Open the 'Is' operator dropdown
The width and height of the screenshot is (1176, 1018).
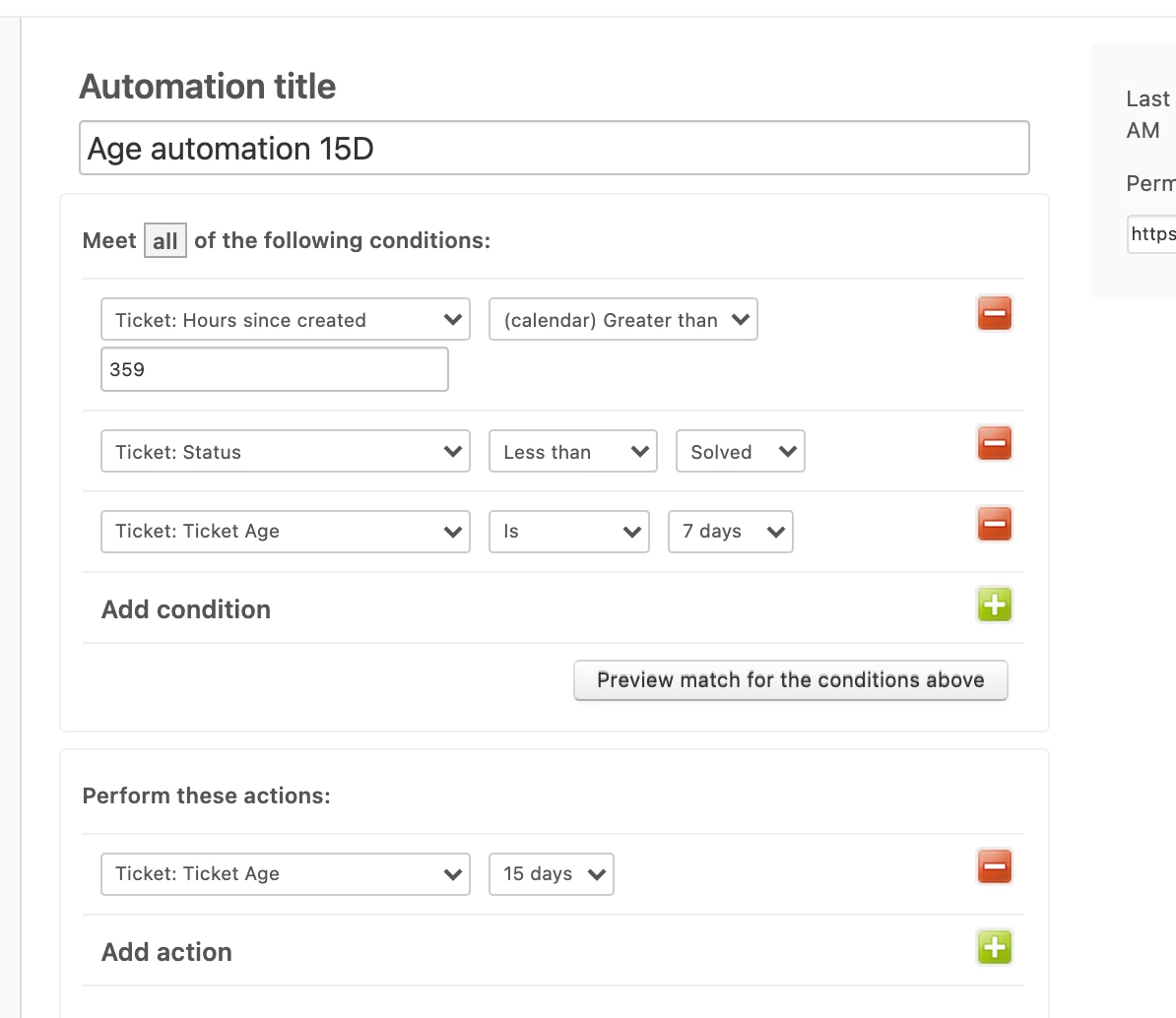click(x=568, y=532)
